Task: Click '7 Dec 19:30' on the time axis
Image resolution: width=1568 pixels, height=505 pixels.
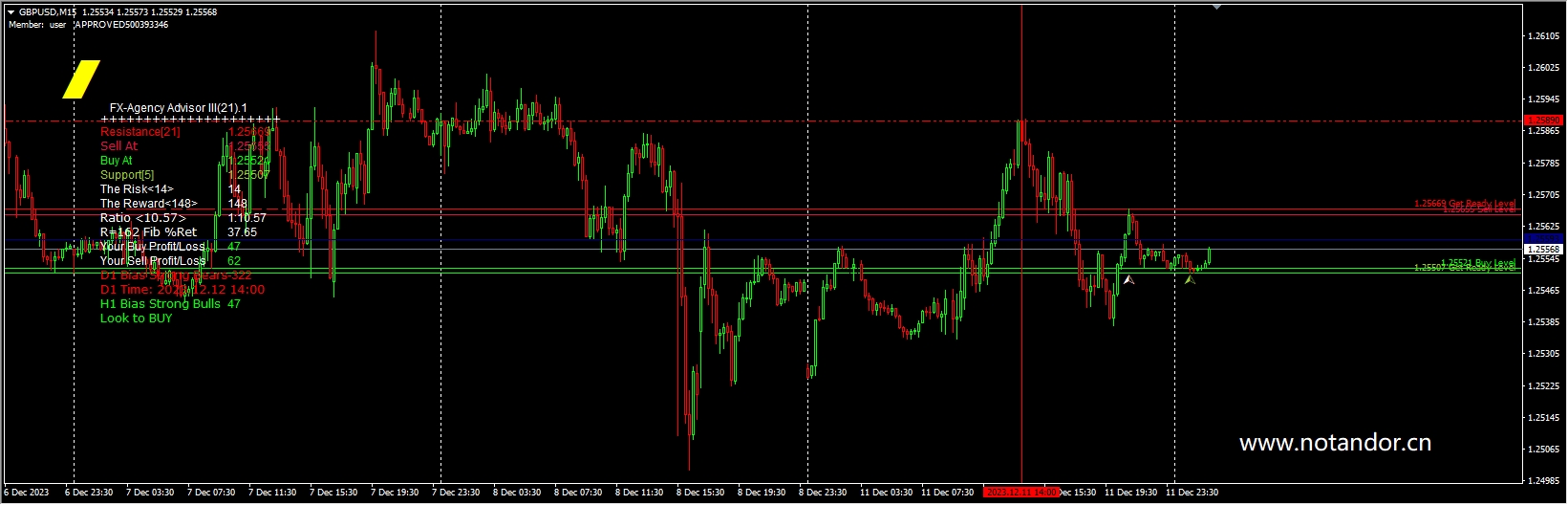Action: pyautogui.click(x=395, y=493)
